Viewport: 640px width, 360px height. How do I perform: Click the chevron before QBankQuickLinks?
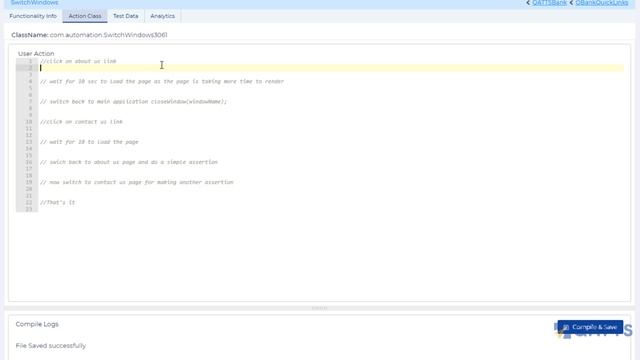[571, 3]
